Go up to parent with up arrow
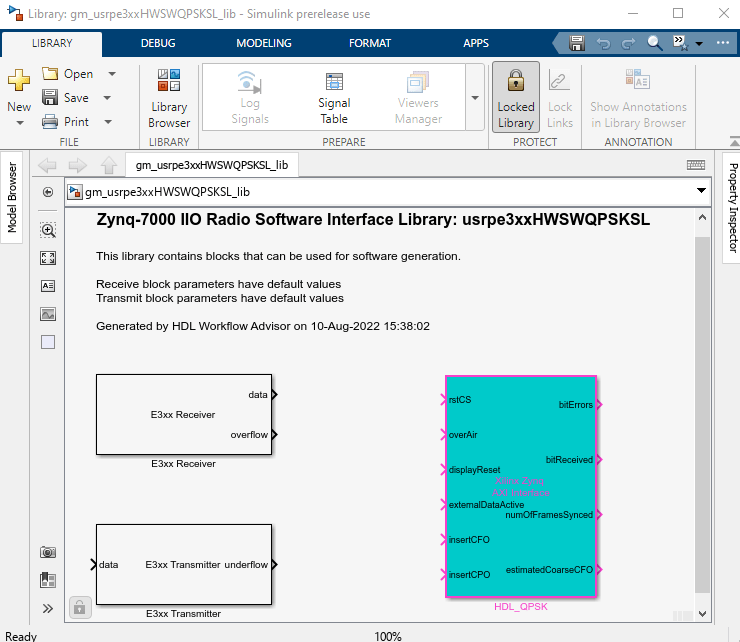The image size is (740, 642). (x=109, y=165)
